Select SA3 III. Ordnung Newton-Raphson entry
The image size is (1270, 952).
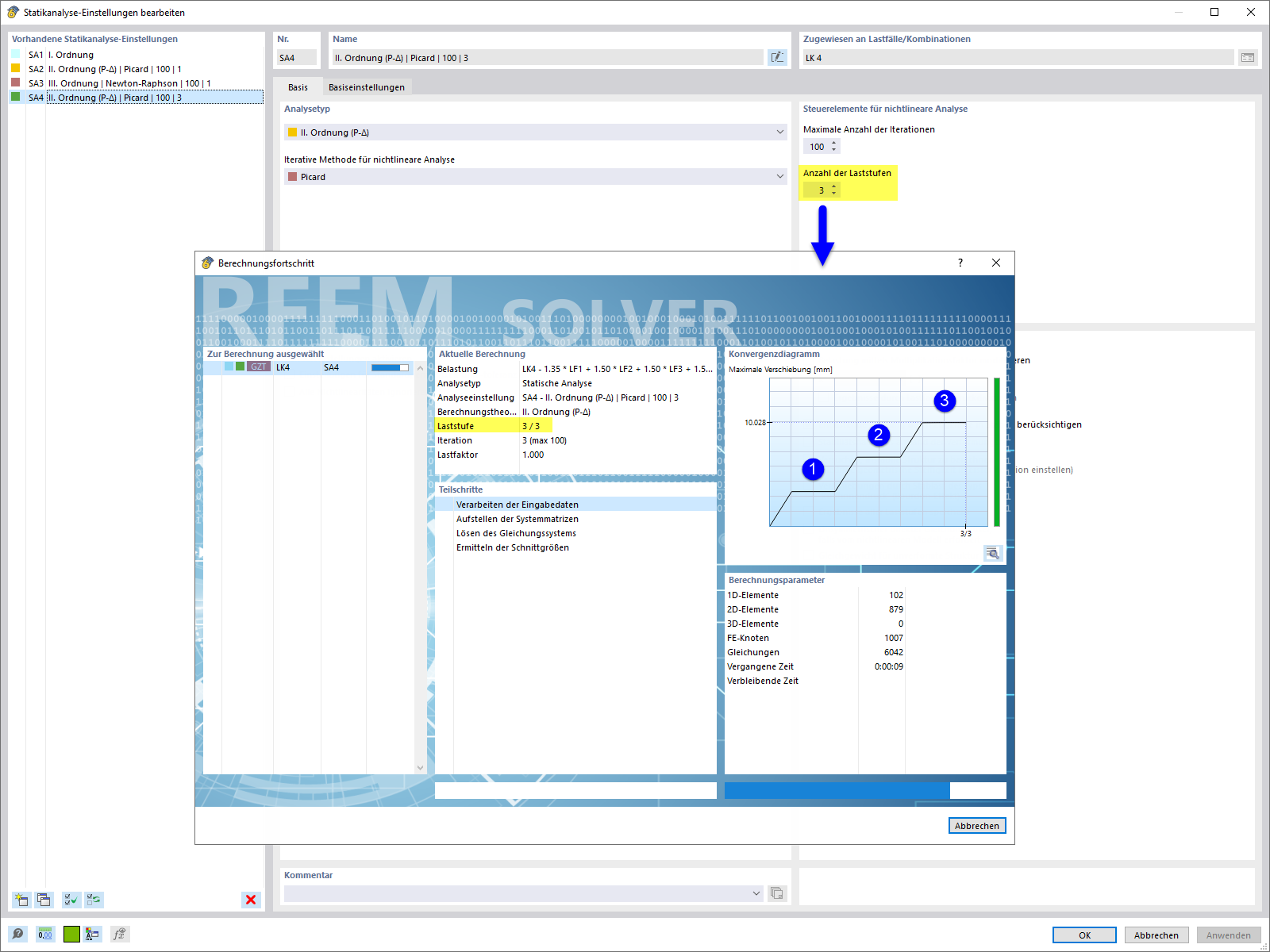(137, 83)
